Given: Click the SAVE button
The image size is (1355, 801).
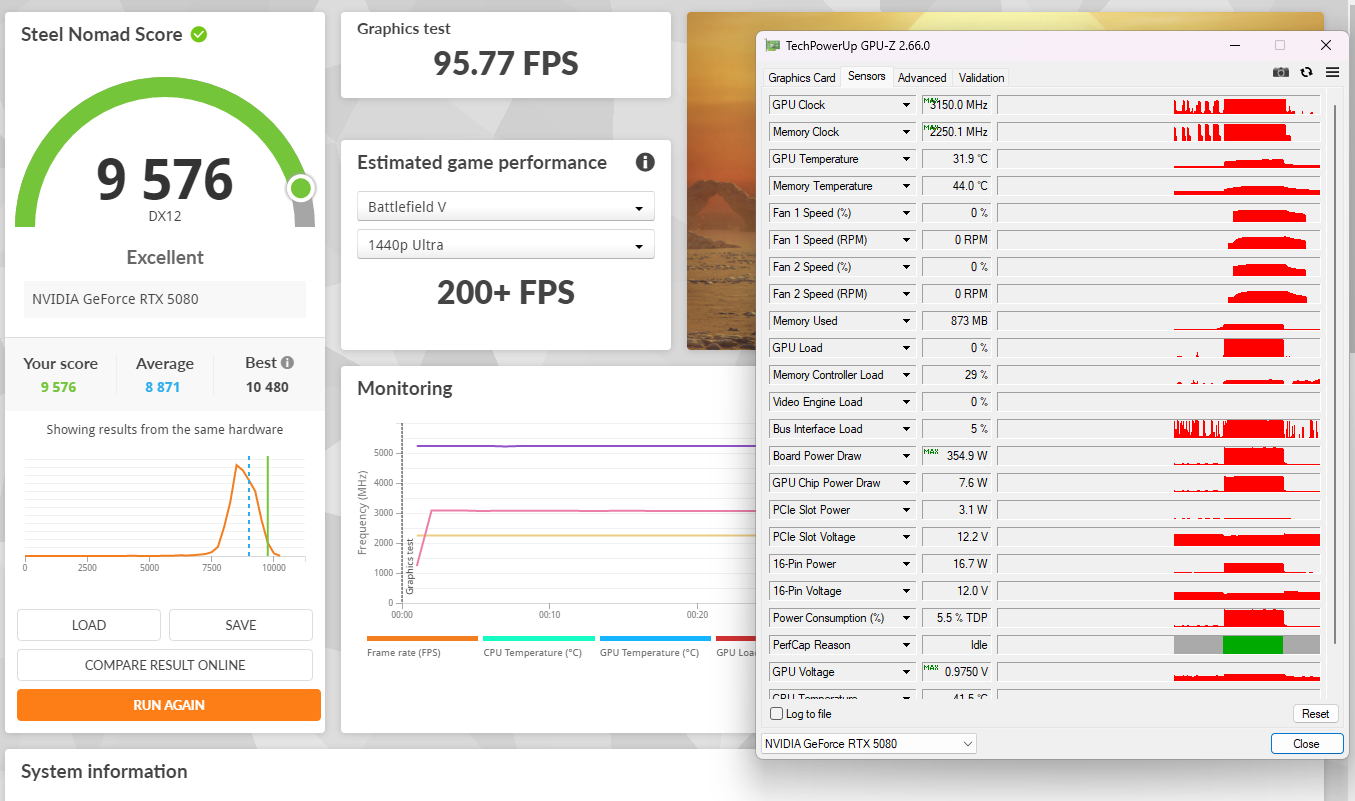Looking at the screenshot, I should 241,625.
